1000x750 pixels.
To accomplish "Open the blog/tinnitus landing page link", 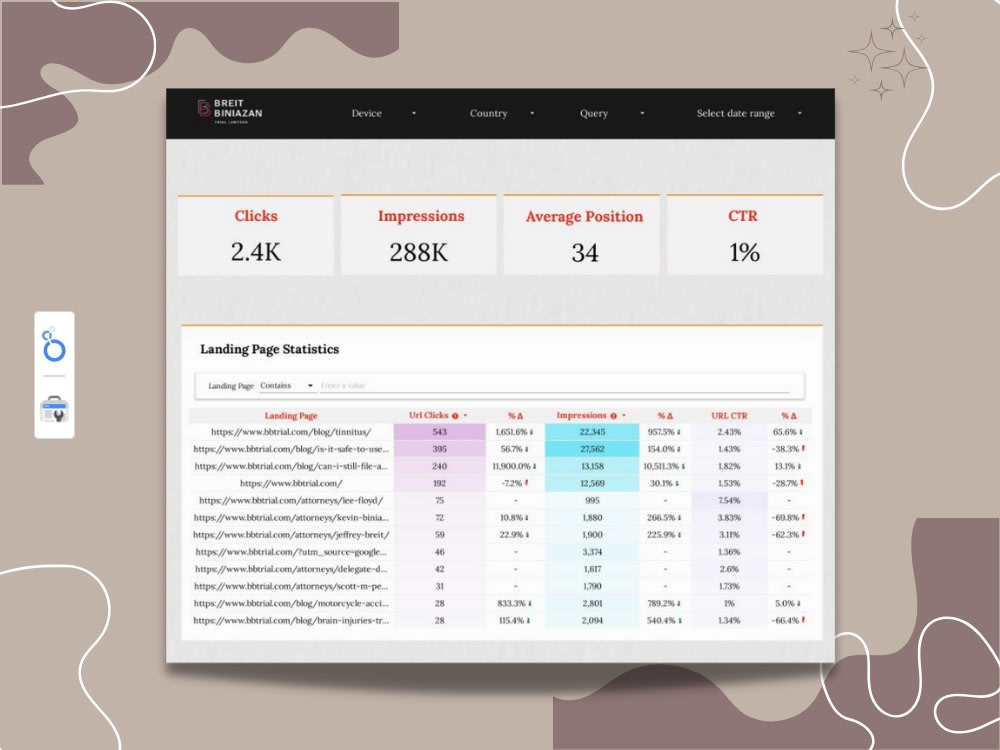I will pyautogui.click(x=291, y=432).
